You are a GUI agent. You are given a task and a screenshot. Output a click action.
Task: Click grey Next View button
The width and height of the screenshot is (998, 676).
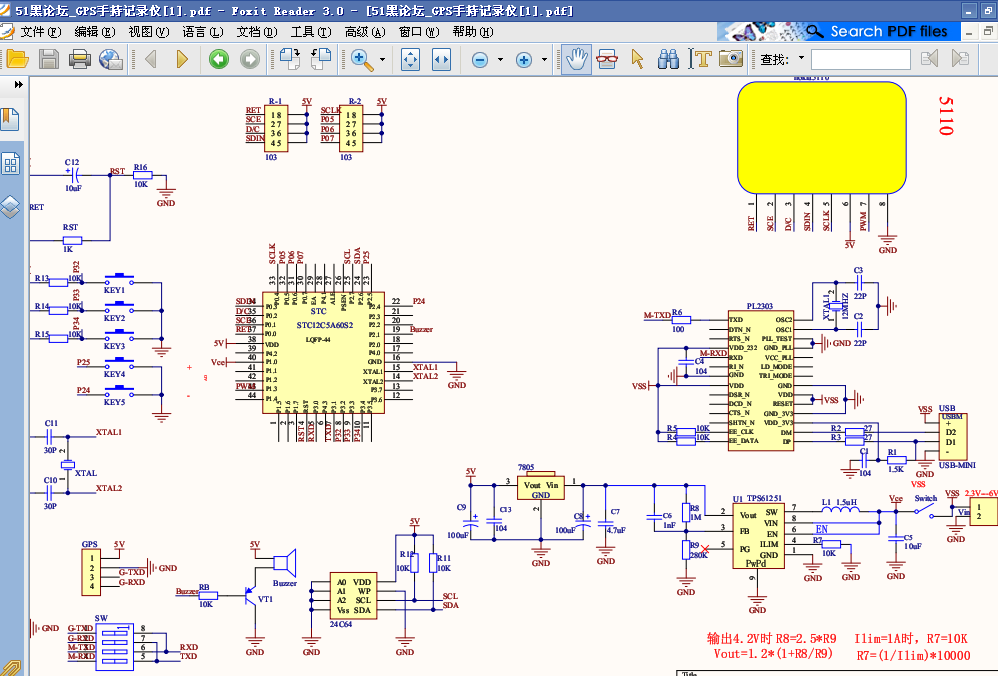pyautogui.click(x=250, y=59)
